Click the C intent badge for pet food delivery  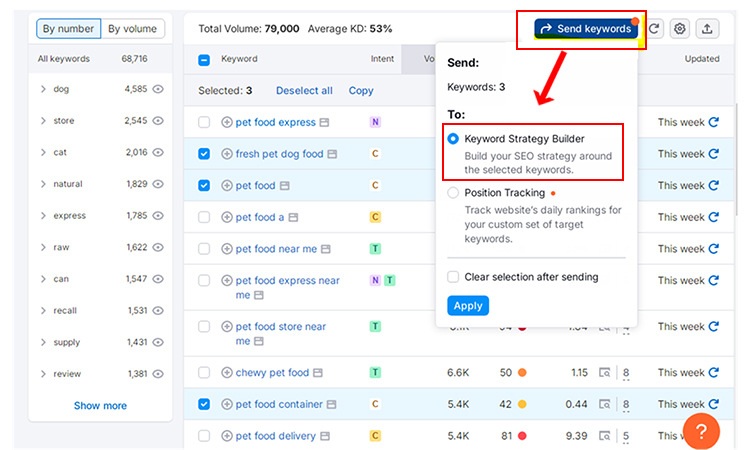click(375, 436)
